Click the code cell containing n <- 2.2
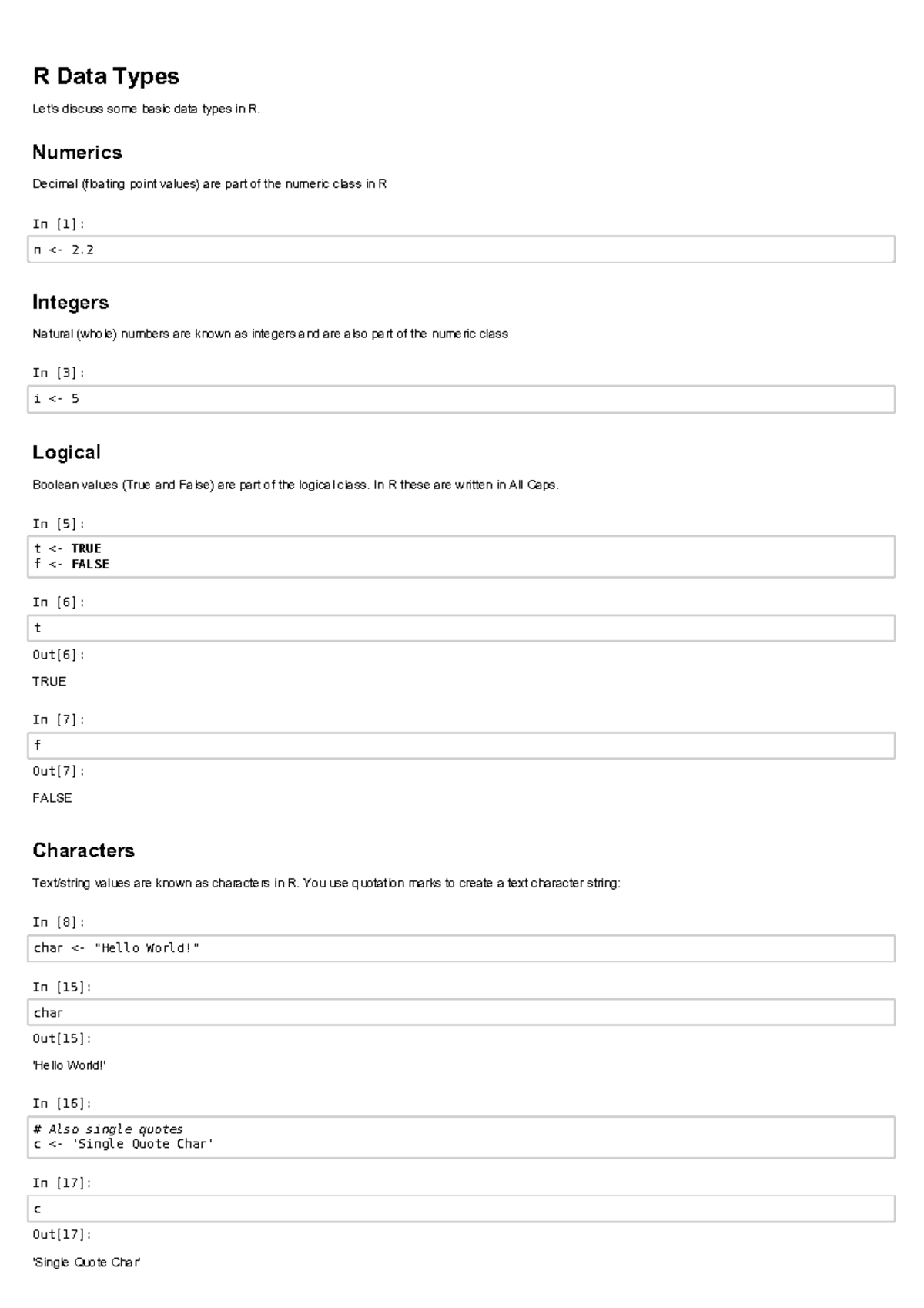The width and height of the screenshot is (924, 1308). pos(461,250)
